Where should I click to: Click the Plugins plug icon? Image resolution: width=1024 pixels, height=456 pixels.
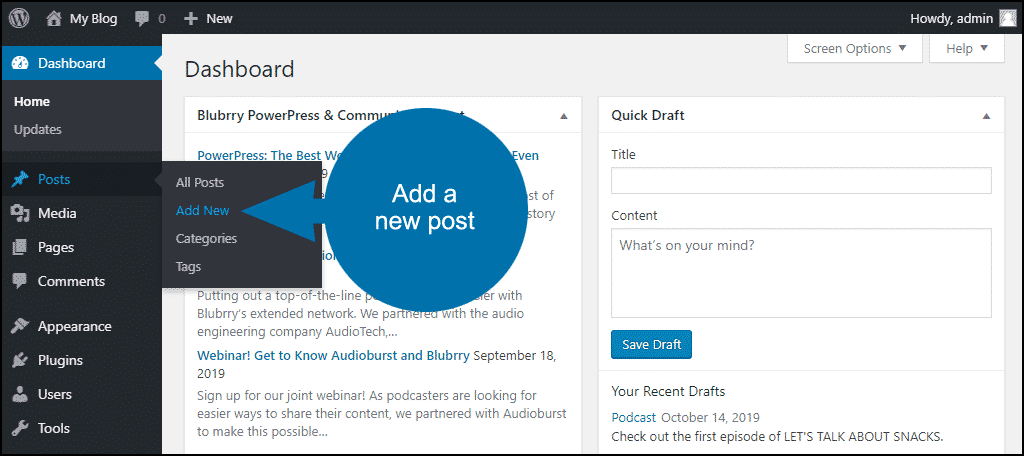[x=20, y=360]
